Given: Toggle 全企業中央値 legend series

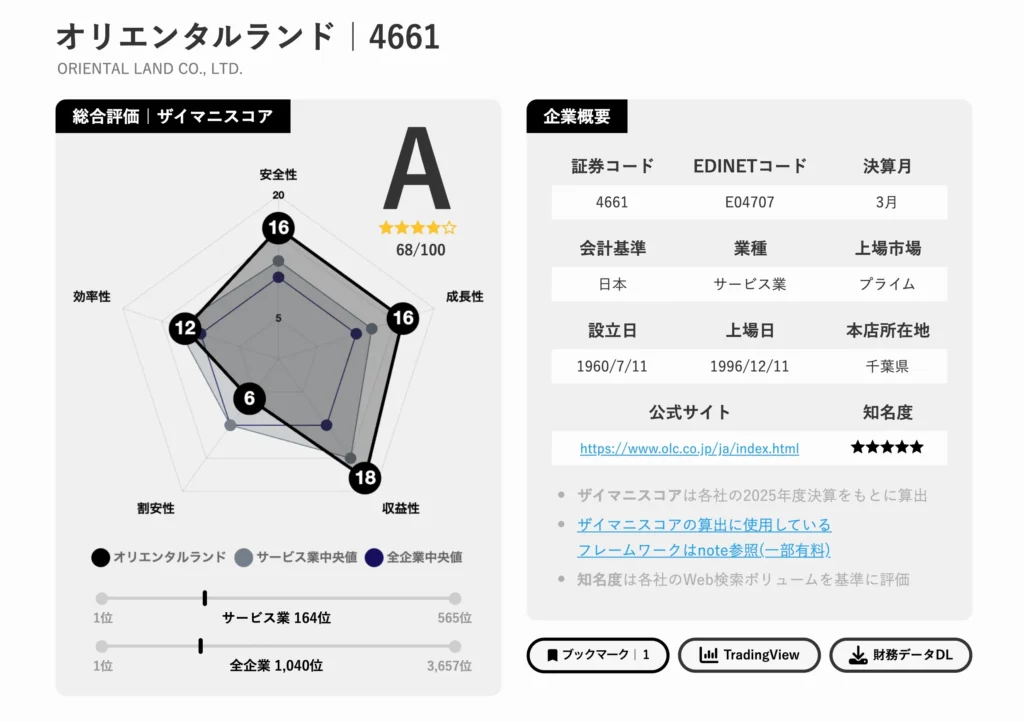Looking at the screenshot, I should tap(413, 557).
